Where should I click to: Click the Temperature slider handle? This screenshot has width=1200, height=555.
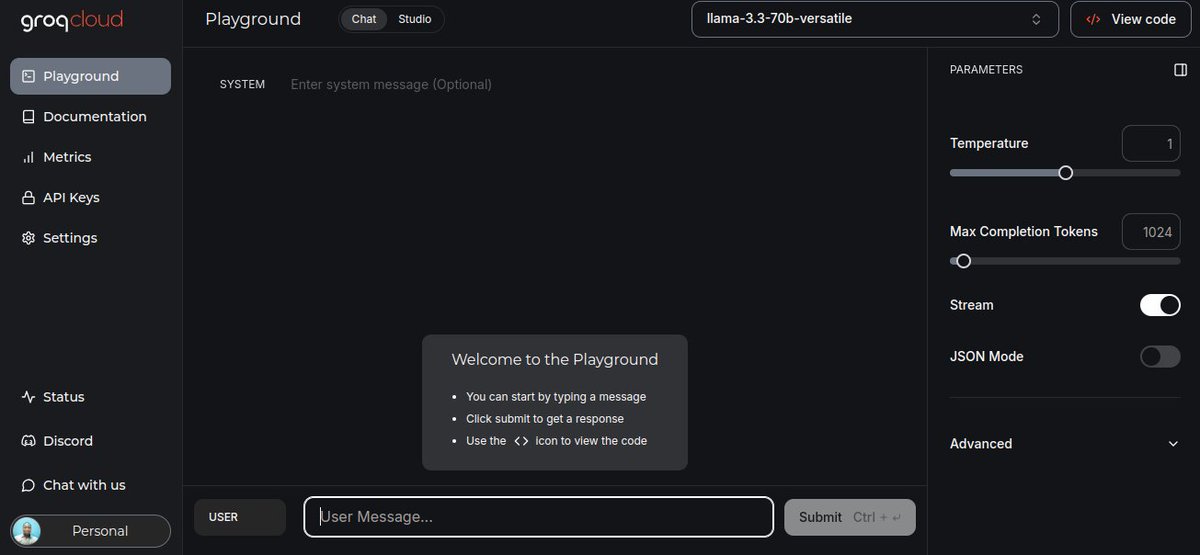coord(1065,173)
